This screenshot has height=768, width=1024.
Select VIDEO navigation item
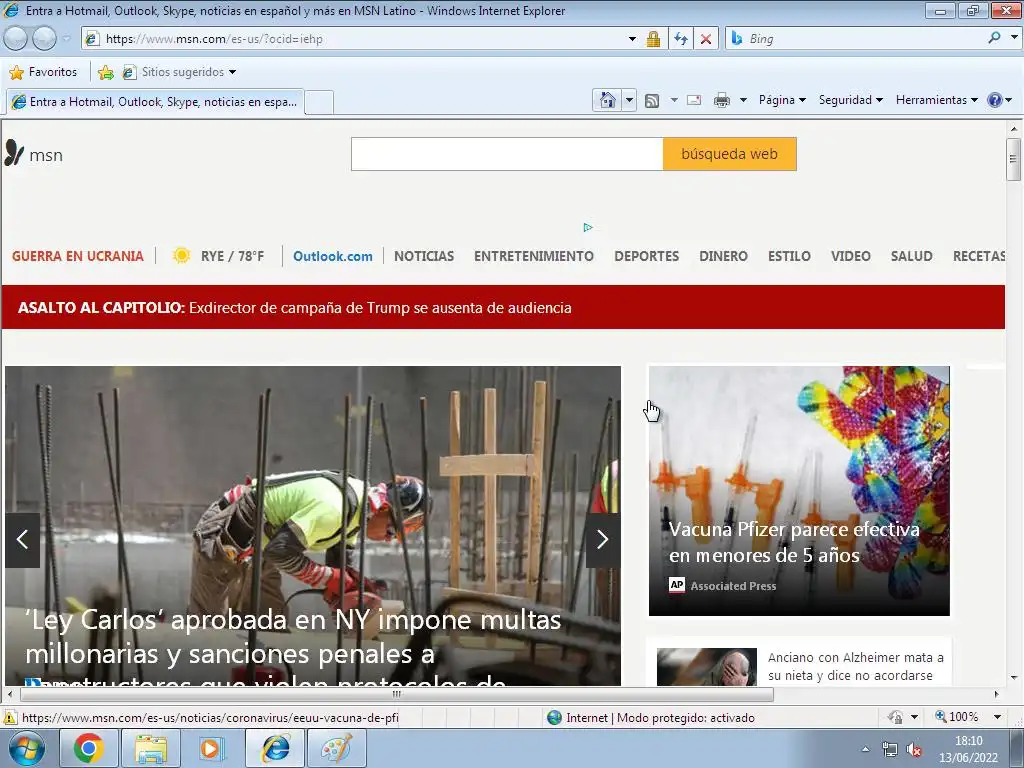coord(850,256)
